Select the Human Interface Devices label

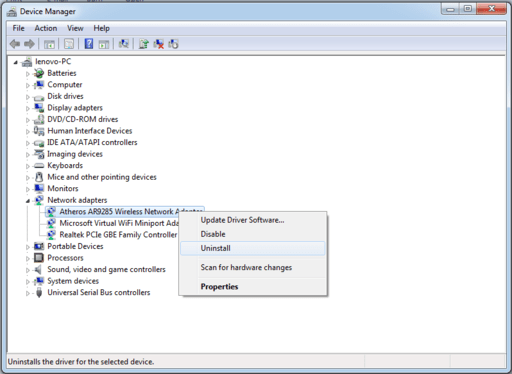[90, 131]
